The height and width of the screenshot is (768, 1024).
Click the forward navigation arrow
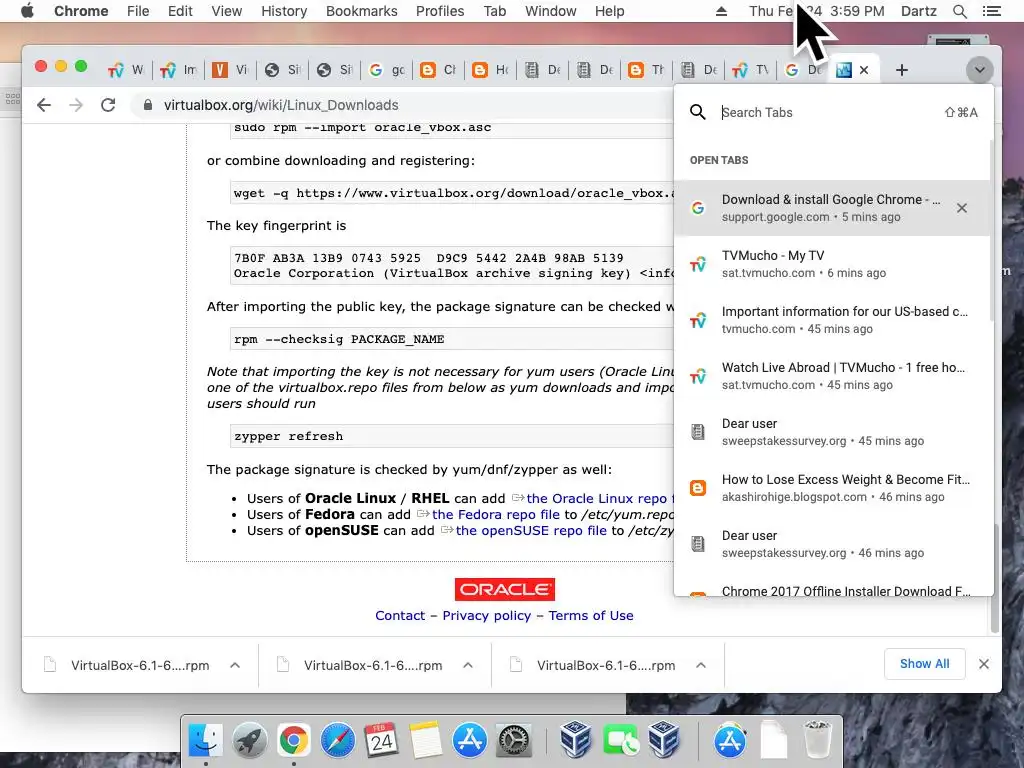76,105
